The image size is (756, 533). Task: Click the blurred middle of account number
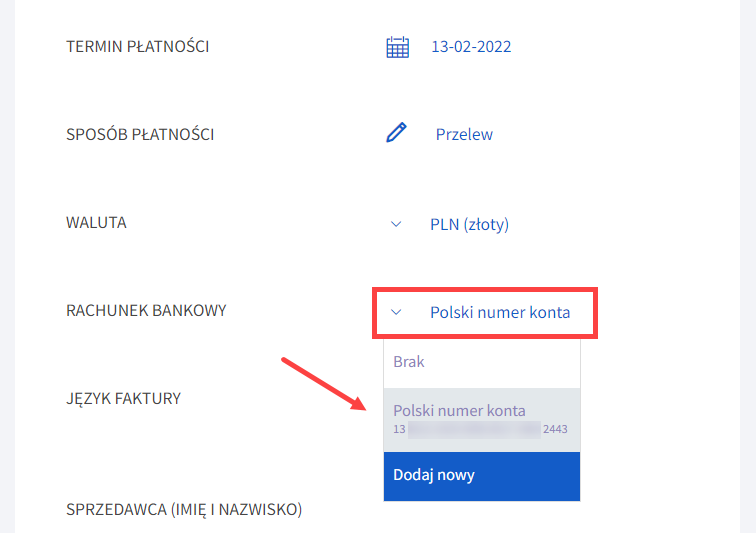pyautogui.click(x=474, y=429)
